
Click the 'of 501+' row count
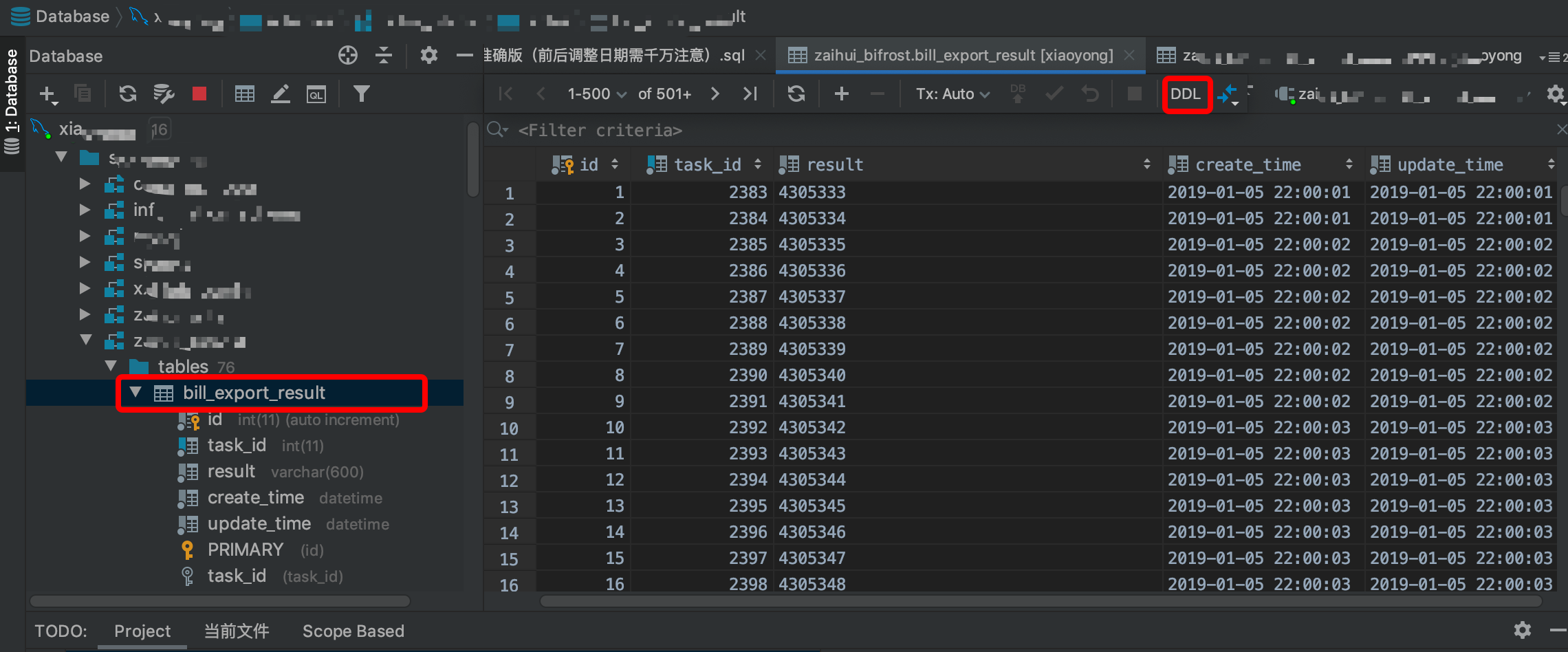click(664, 94)
